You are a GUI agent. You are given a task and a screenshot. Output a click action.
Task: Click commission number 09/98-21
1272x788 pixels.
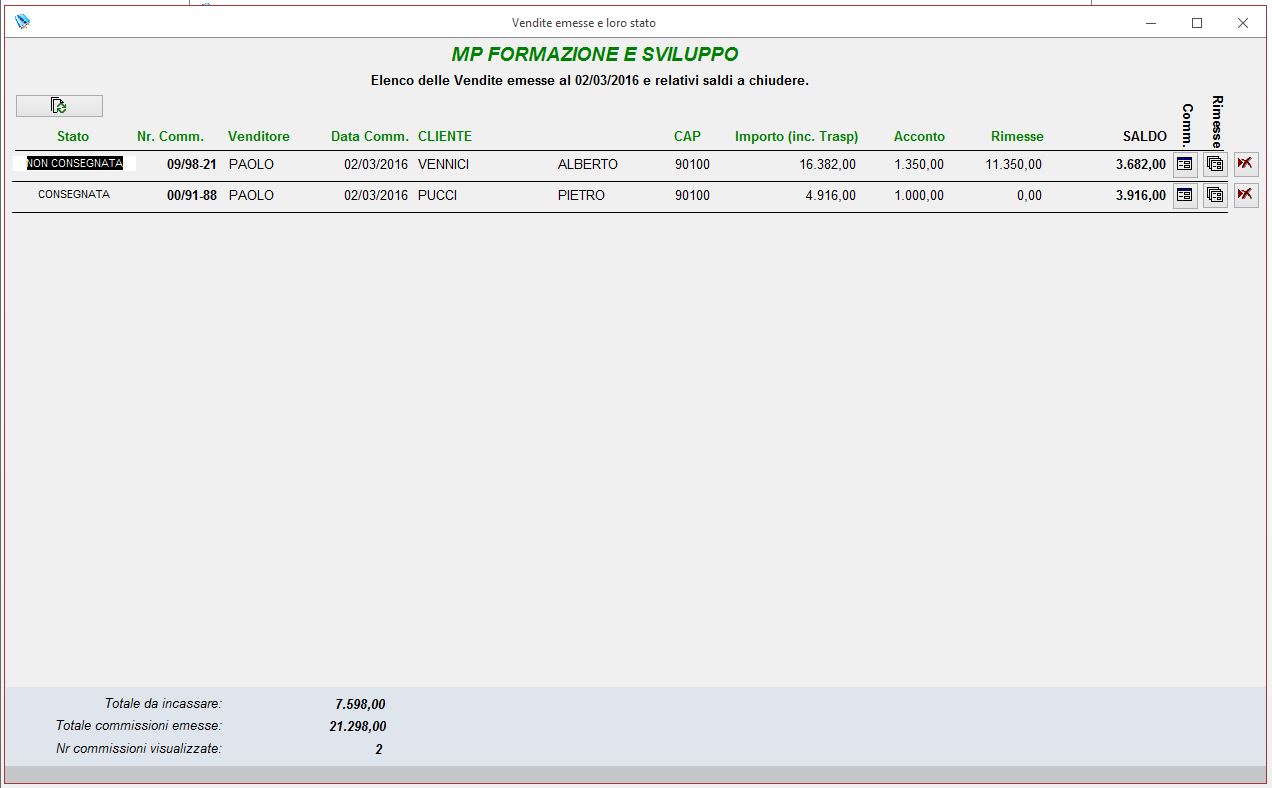192,164
